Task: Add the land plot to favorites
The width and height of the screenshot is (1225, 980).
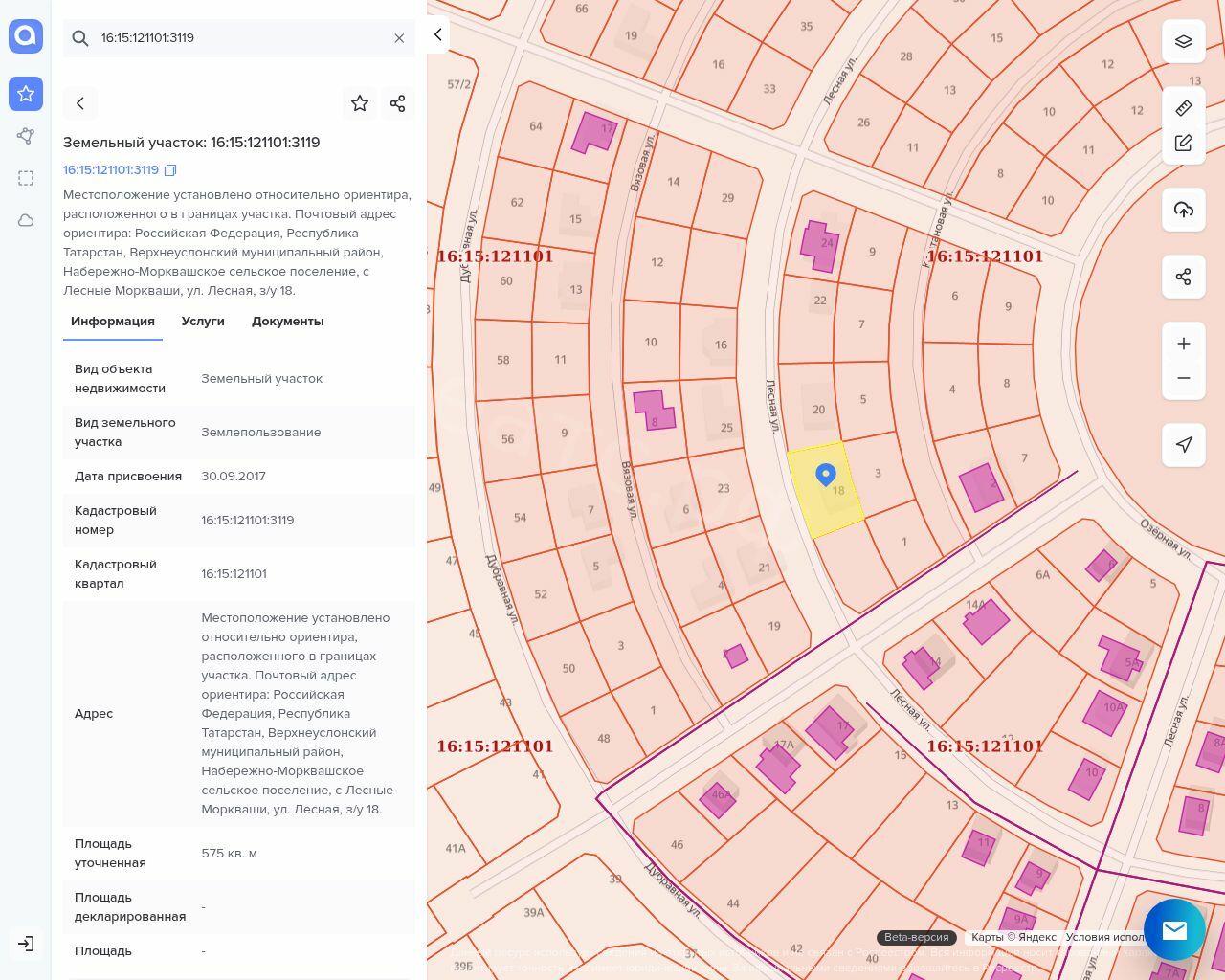Action: pos(360,103)
